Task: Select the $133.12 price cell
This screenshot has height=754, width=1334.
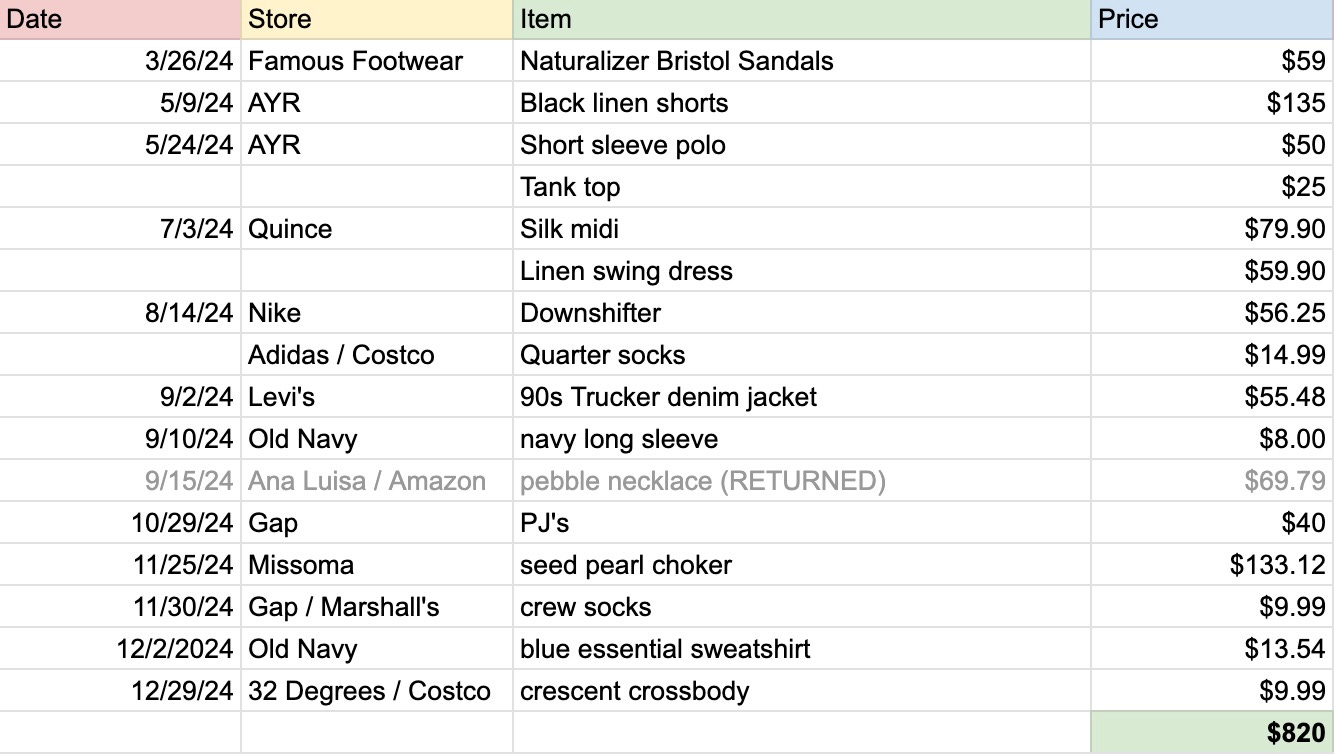Action: pos(1213,565)
